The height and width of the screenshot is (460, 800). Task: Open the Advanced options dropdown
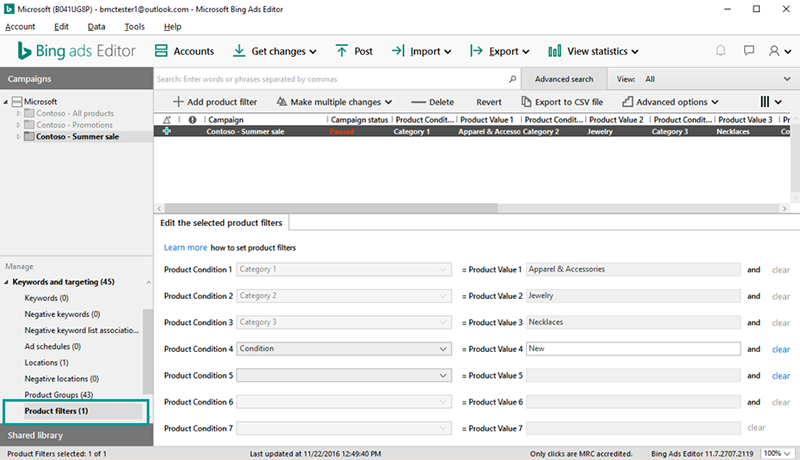point(670,102)
